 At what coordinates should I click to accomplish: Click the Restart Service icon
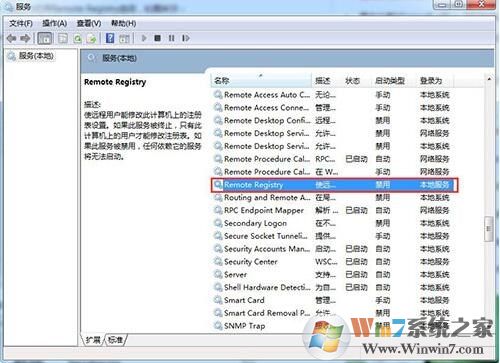(x=186, y=38)
